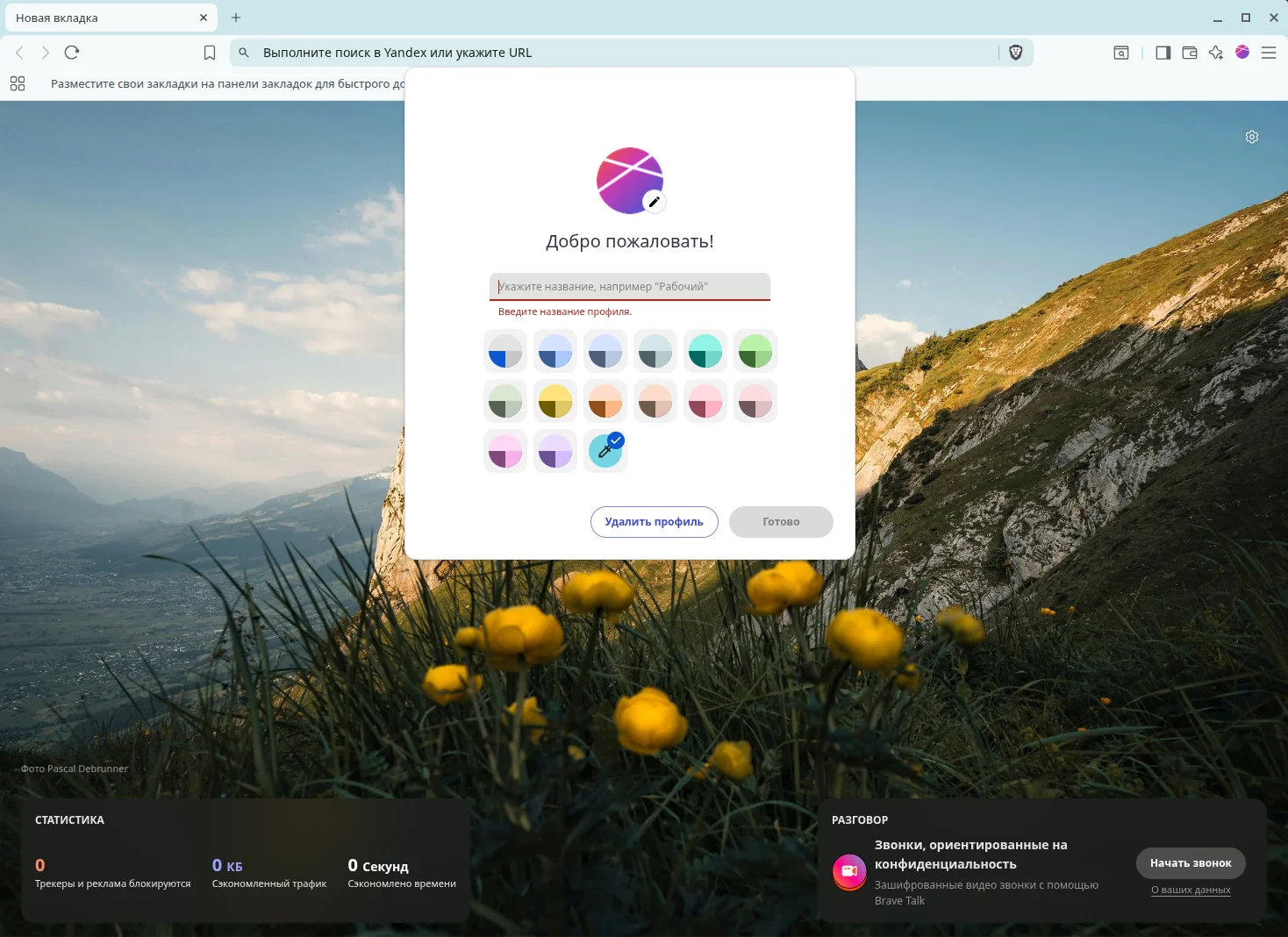Focus the profile name input field
The image size is (1288, 937).
(630, 287)
